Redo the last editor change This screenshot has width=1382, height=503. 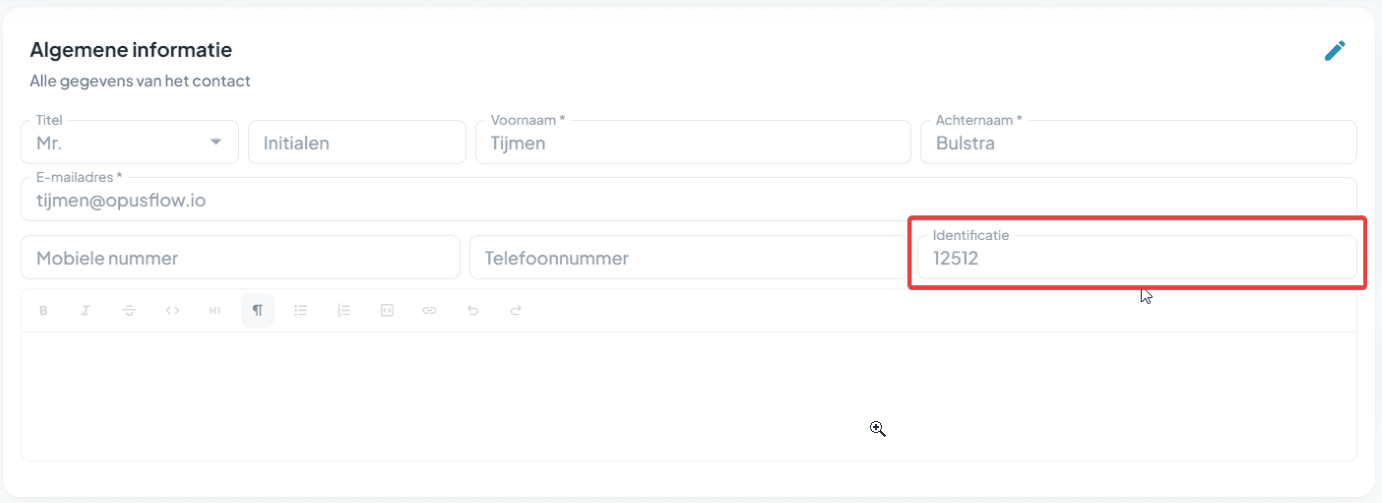[x=516, y=311]
